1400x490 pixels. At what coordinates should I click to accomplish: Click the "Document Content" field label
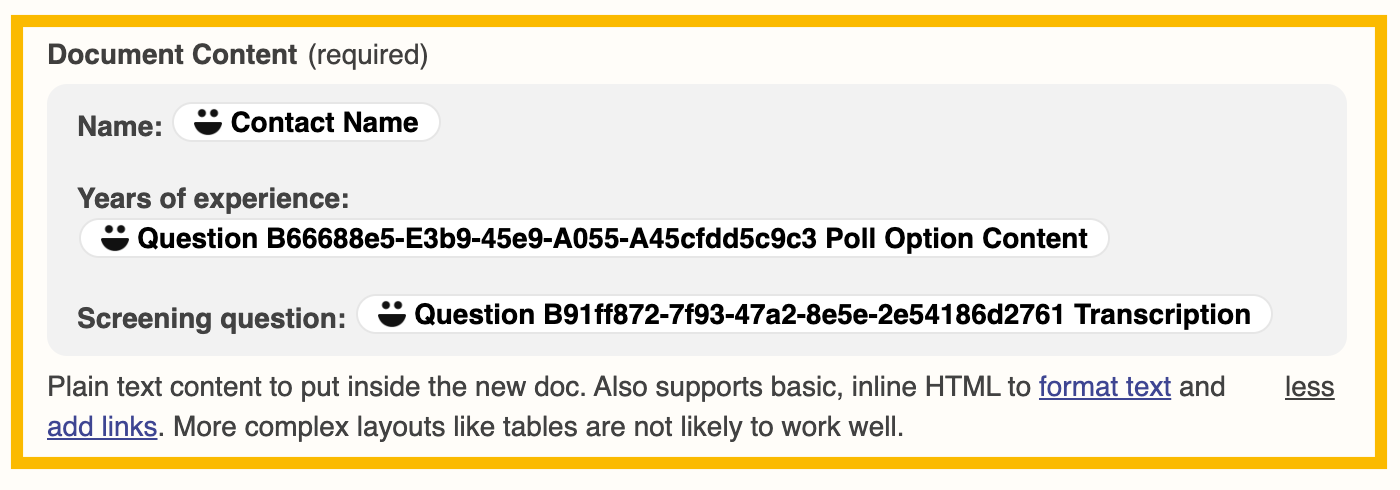[173, 55]
